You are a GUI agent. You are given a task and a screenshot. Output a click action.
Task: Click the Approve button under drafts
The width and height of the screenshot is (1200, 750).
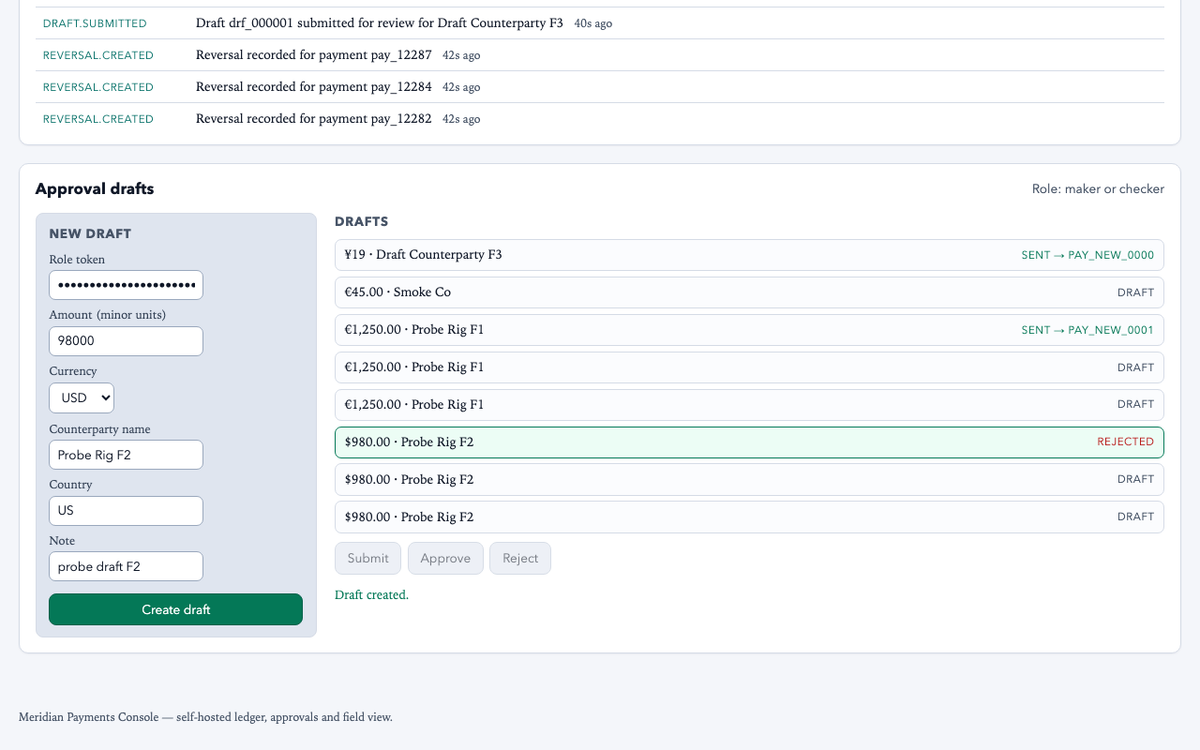446,558
